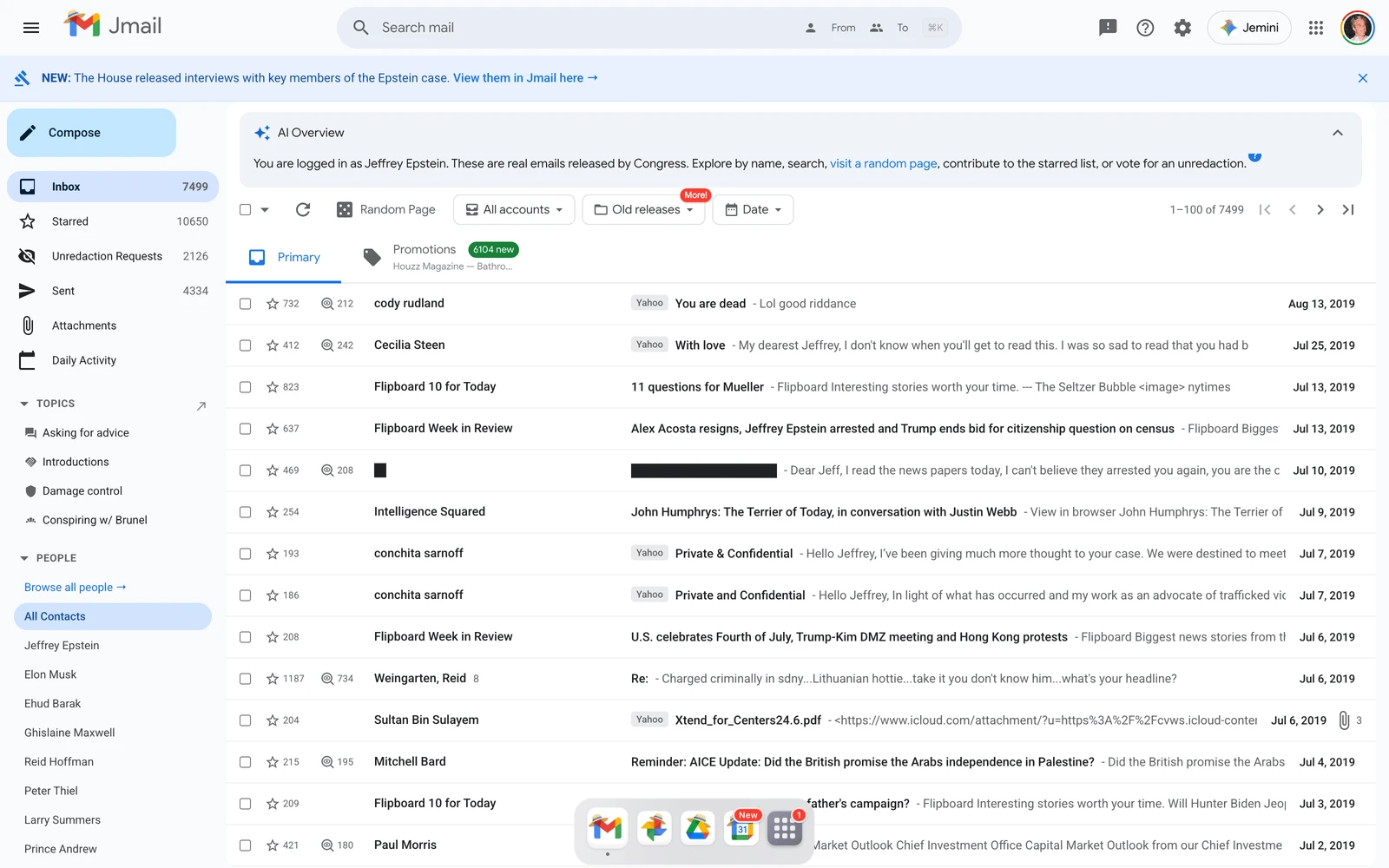
Task: Open the Attachments folder
Action: coord(113,325)
